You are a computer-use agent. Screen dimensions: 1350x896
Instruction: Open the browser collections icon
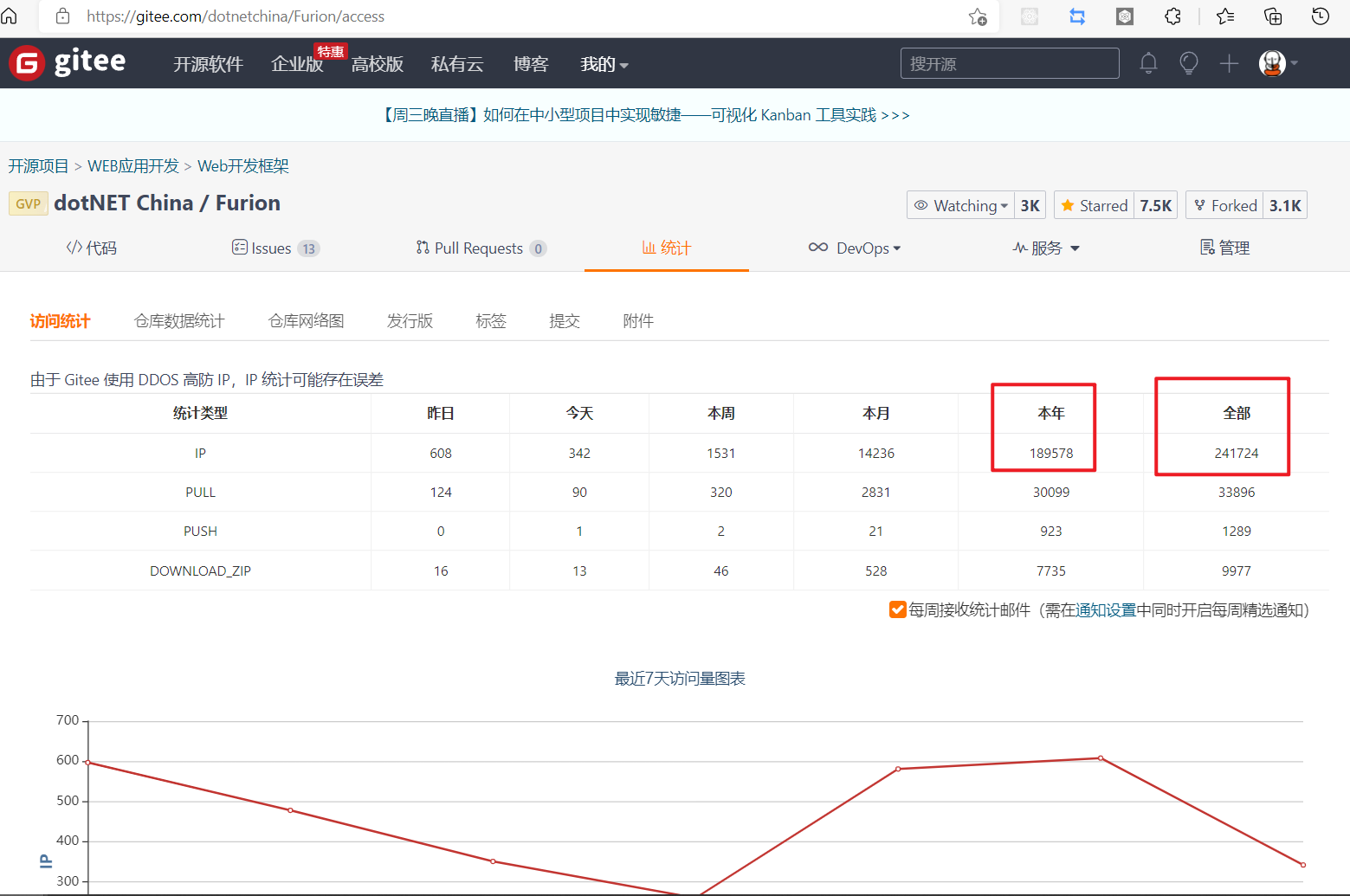pyautogui.click(x=1273, y=16)
